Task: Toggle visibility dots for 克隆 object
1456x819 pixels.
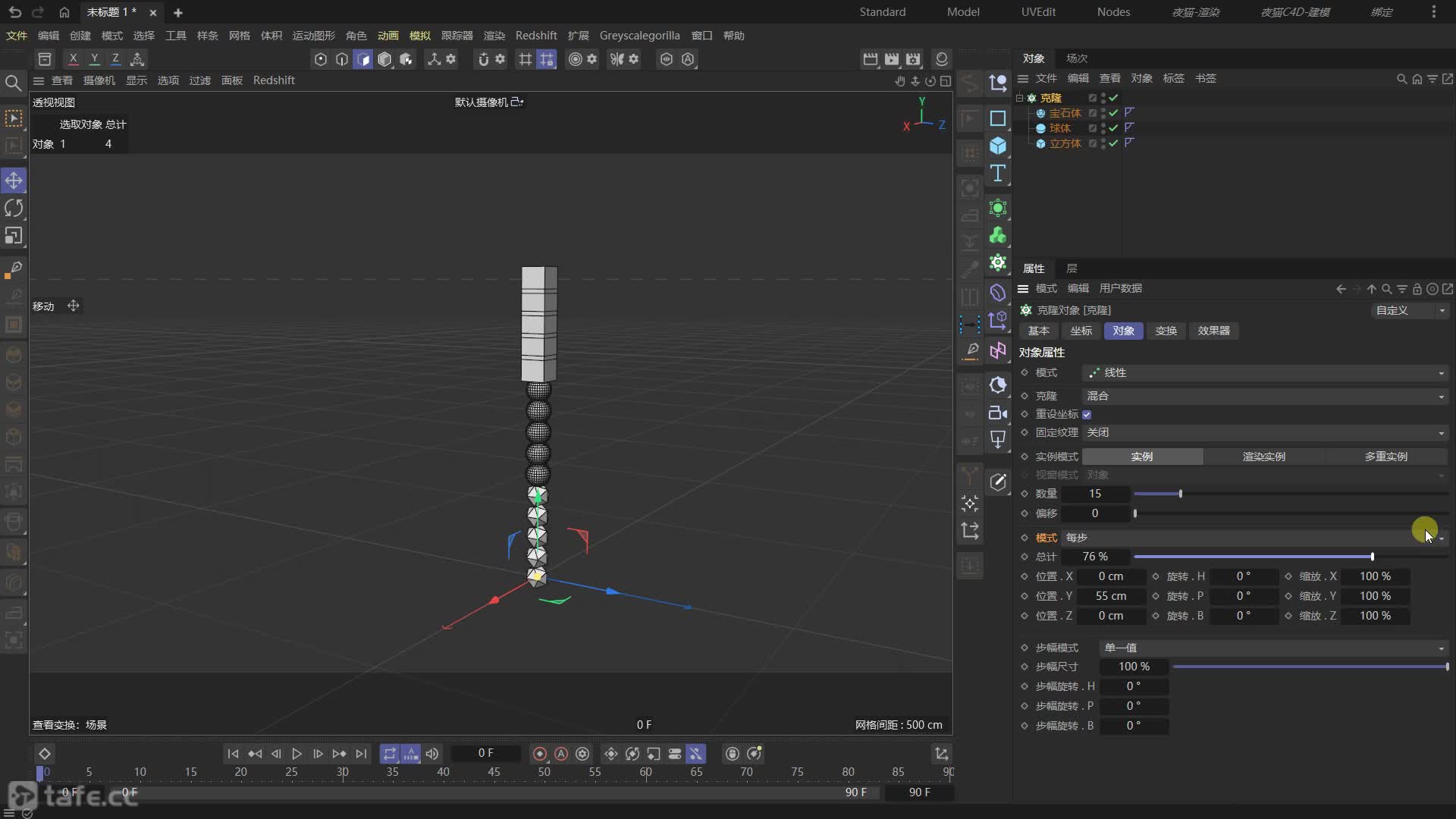Action: click(1103, 98)
